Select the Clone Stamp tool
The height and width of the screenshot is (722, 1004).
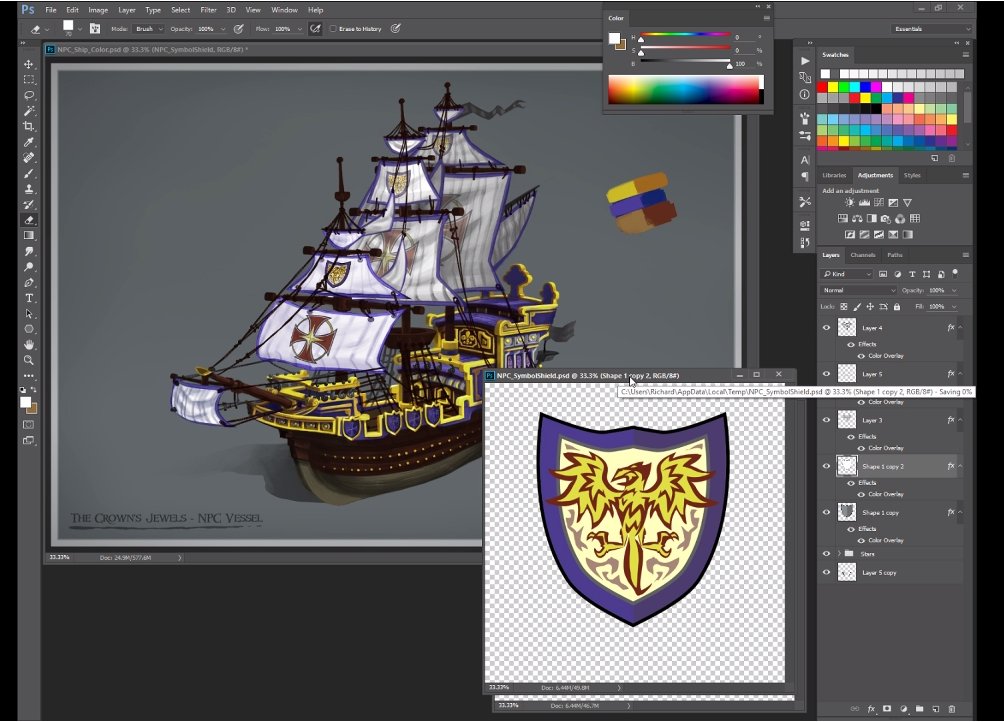(29, 188)
